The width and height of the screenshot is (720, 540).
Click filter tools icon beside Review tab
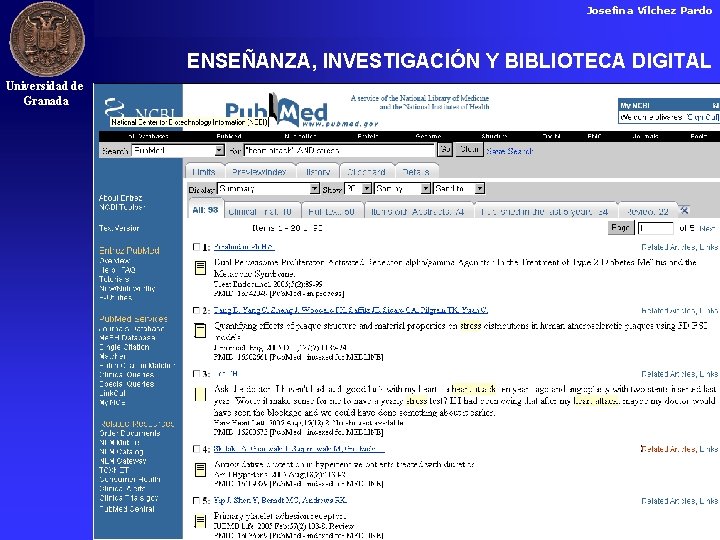point(684,210)
